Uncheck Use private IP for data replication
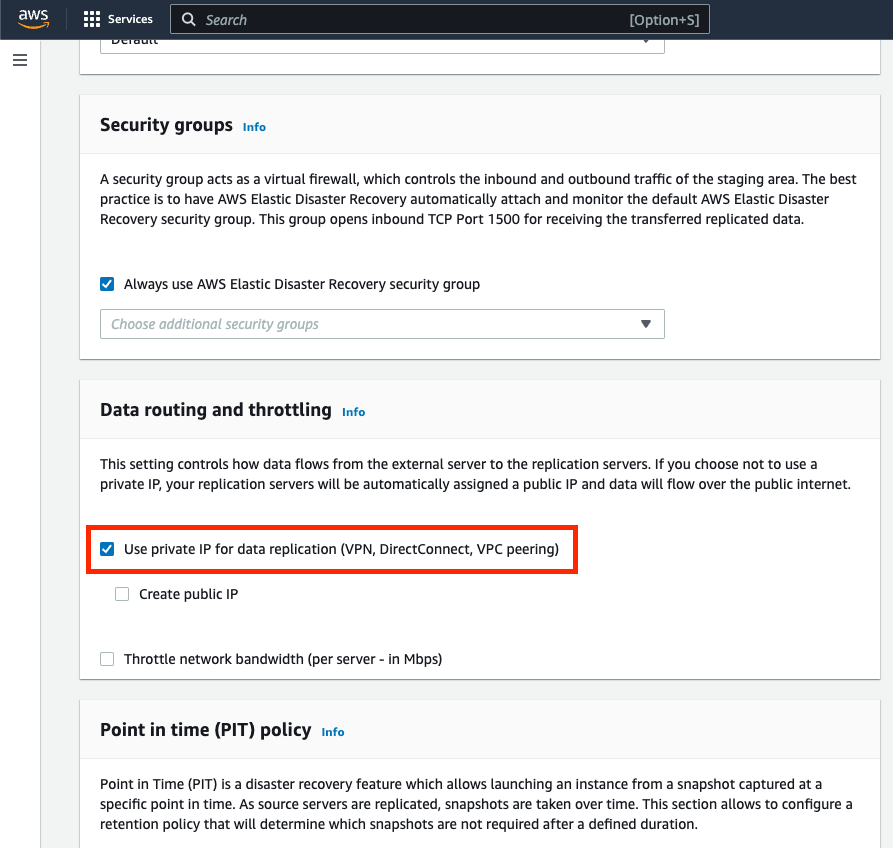893x848 pixels. (x=107, y=549)
